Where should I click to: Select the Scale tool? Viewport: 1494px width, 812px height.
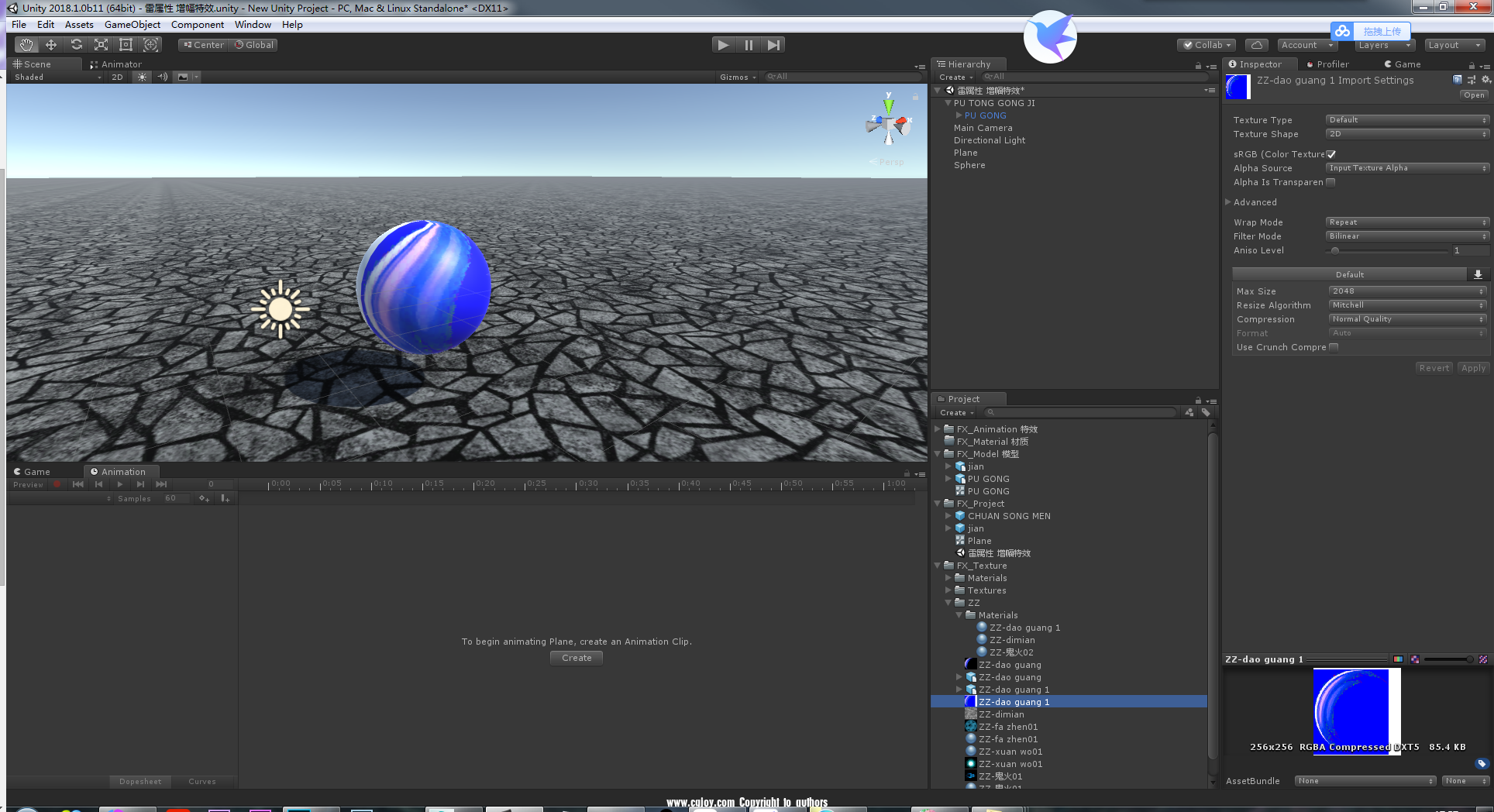coord(101,45)
